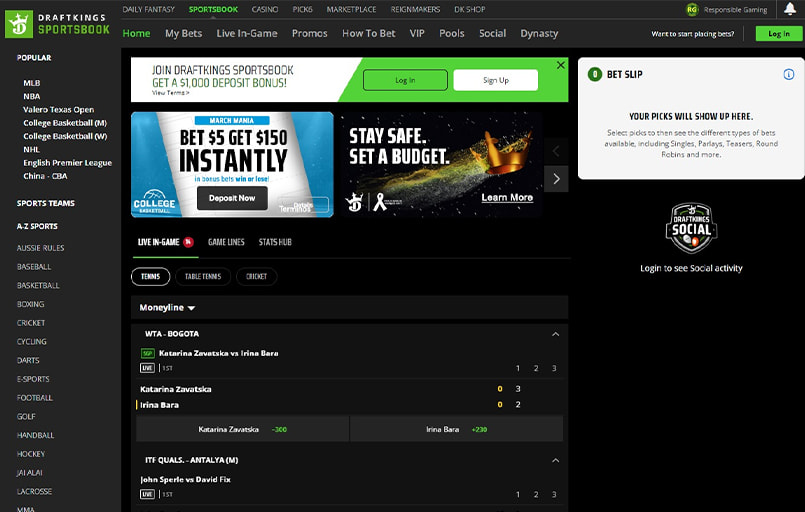
Task: Click the green Log In header button
Action: [x=778, y=33]
